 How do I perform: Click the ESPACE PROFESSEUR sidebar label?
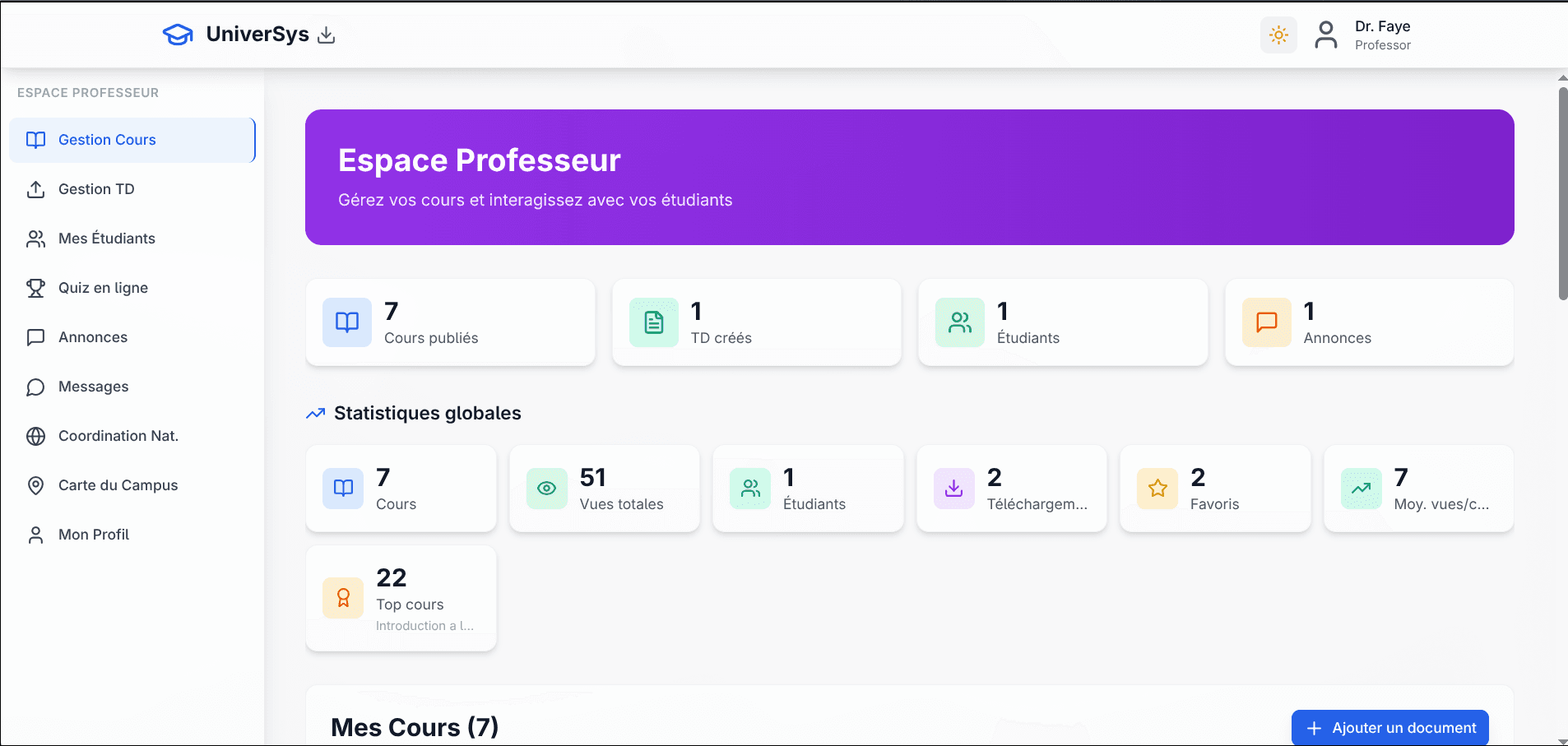tap(88, 93)
